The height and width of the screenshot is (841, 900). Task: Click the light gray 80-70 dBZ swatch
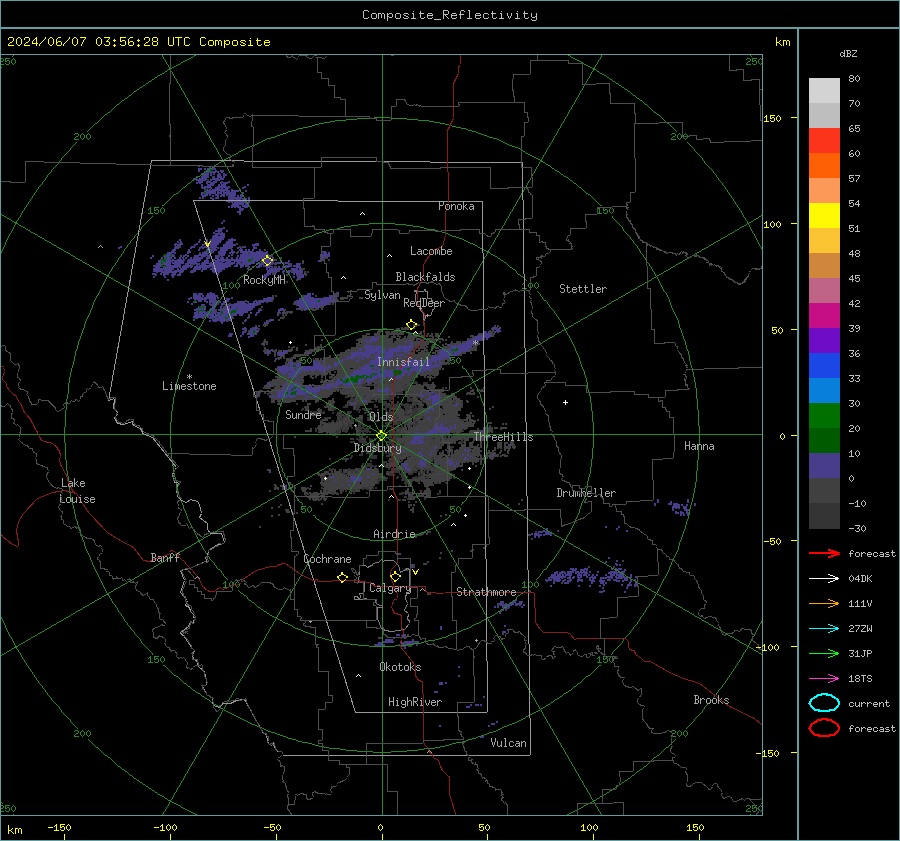[x=824, y=91]
